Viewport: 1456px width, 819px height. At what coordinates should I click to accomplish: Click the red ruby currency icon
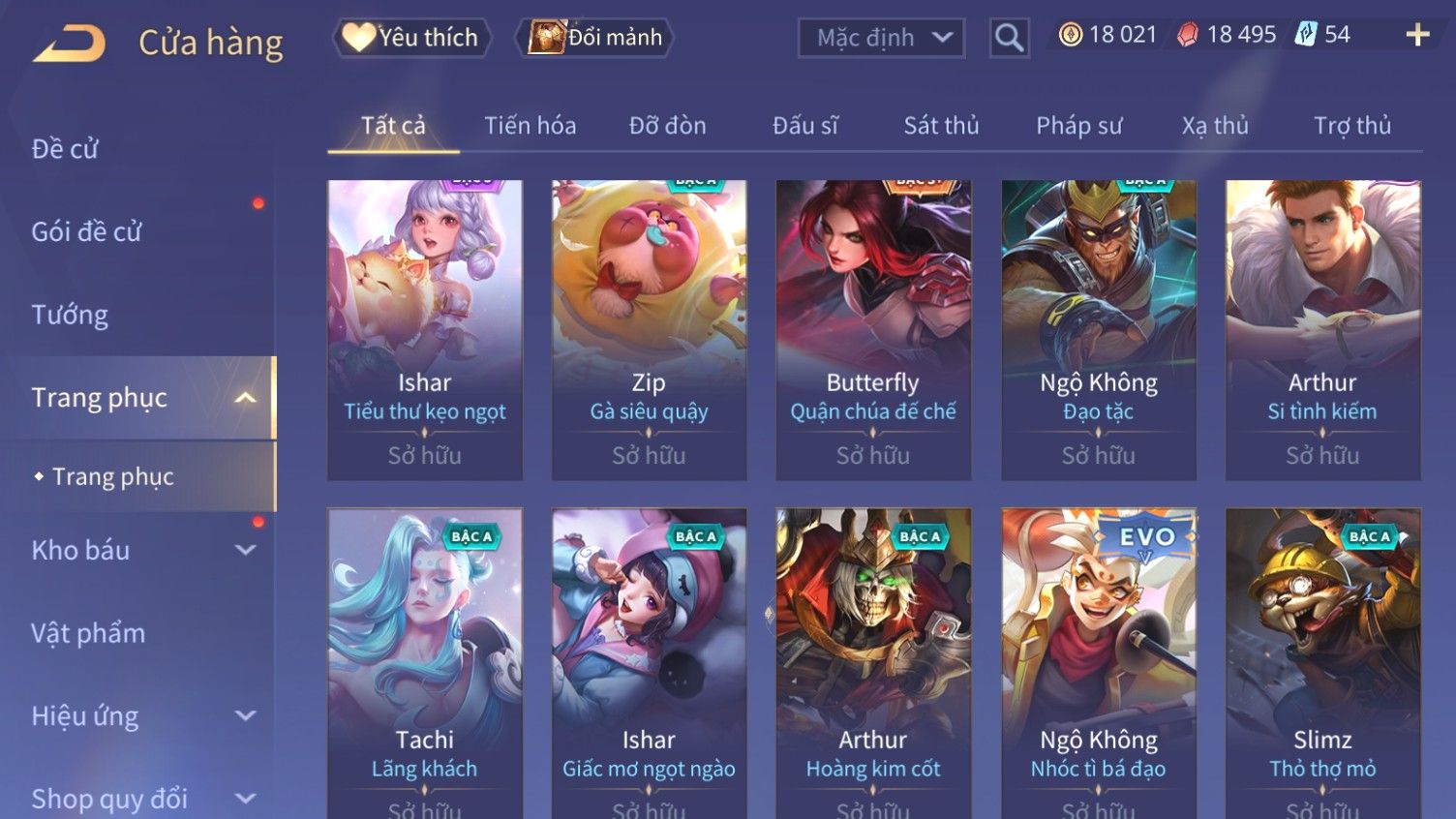pyautogui.click(x=1188, y=36)
